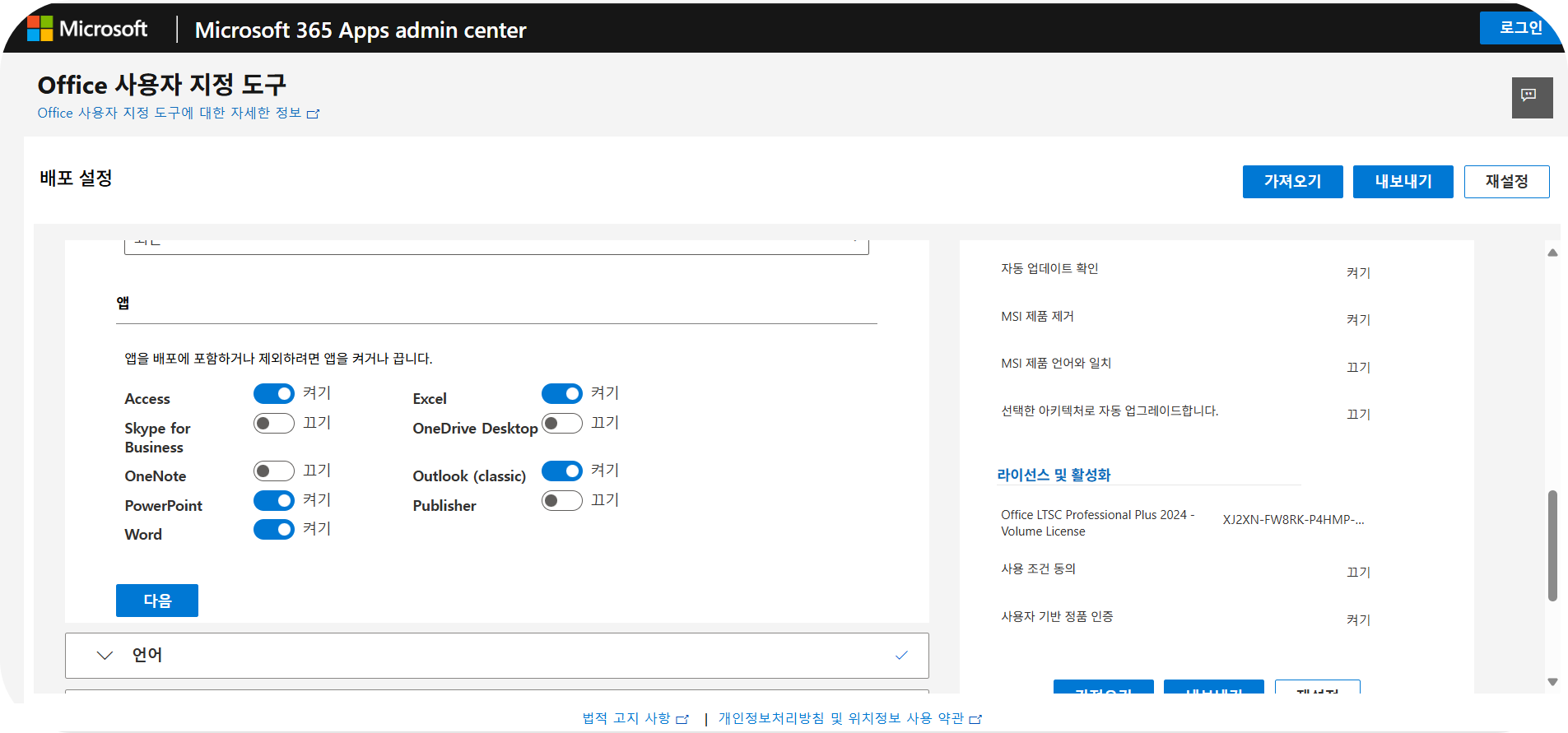Click the checkmark icon on 언어 section
The height and width of the screenshot is (733, 1568).
(x=901, y=655)
